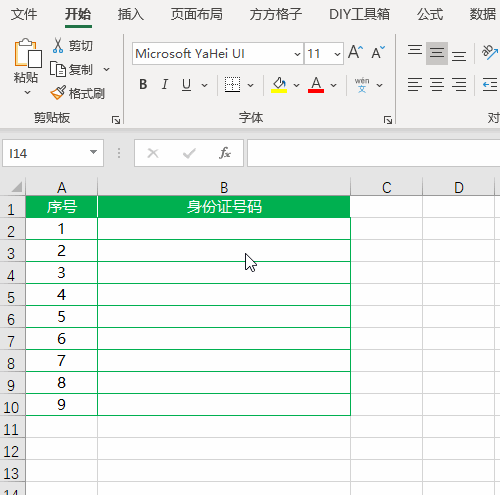
Task: Open the Name Box dropdown arrow
Action: click(x=93, y=152)
